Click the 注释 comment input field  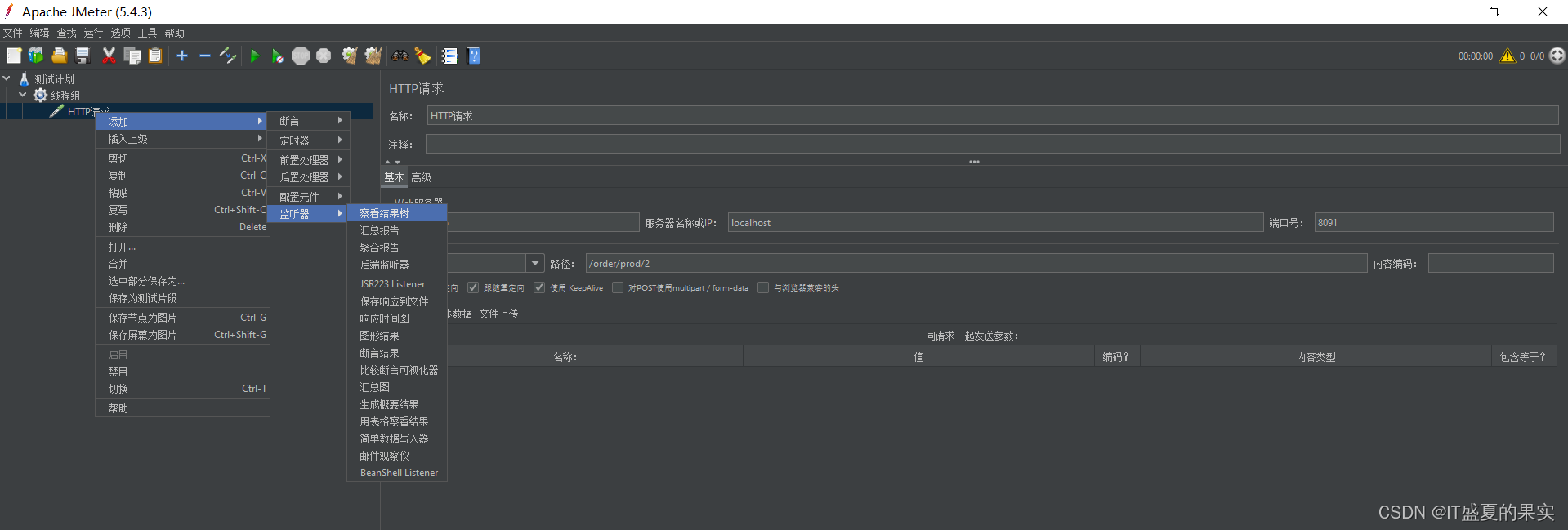click(x=993, y=145)
